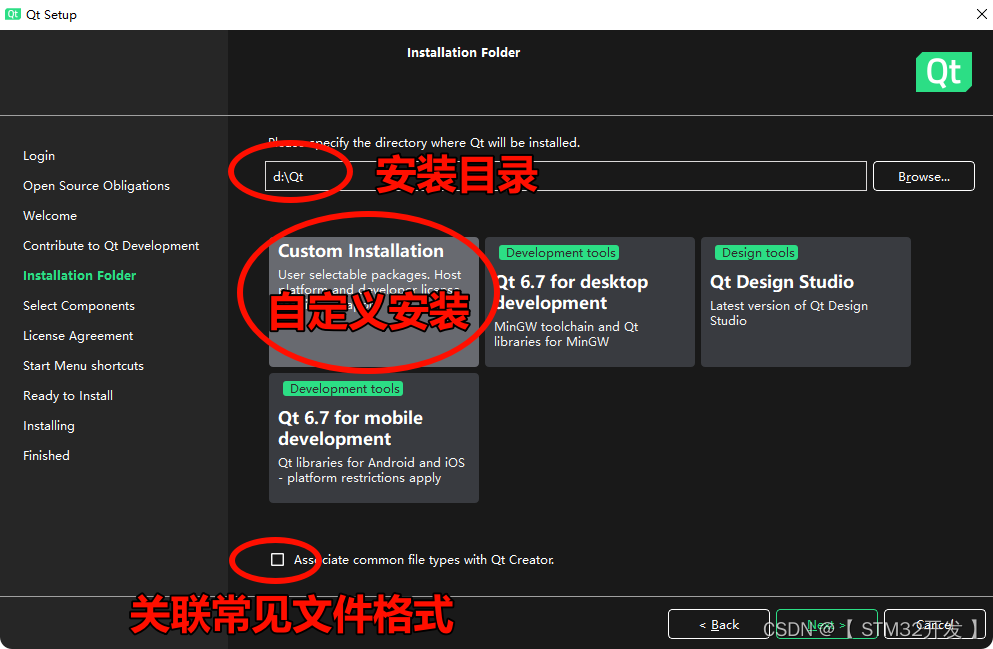The height and width of the screenshot is (649, 993).
Task: Click the Ready to Install step
Action: click(68, 396)
